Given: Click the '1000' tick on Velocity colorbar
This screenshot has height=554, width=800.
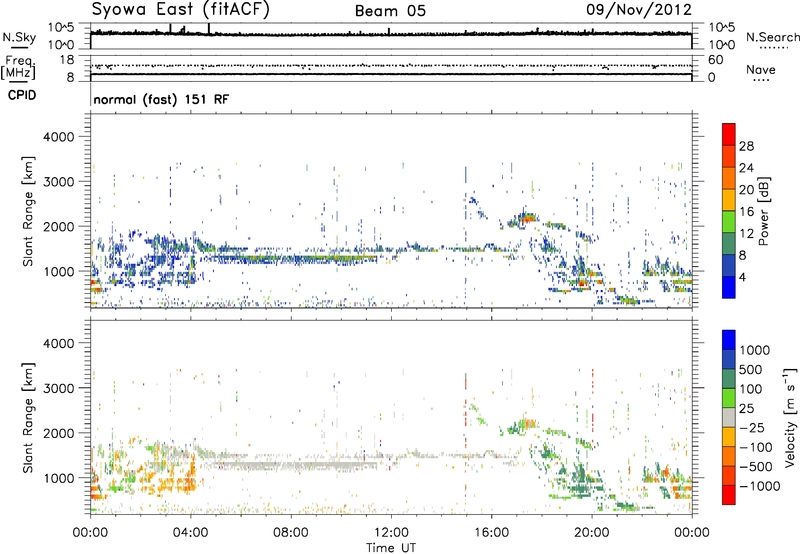Looking at the screenshot, I should (x=754, y=350).
